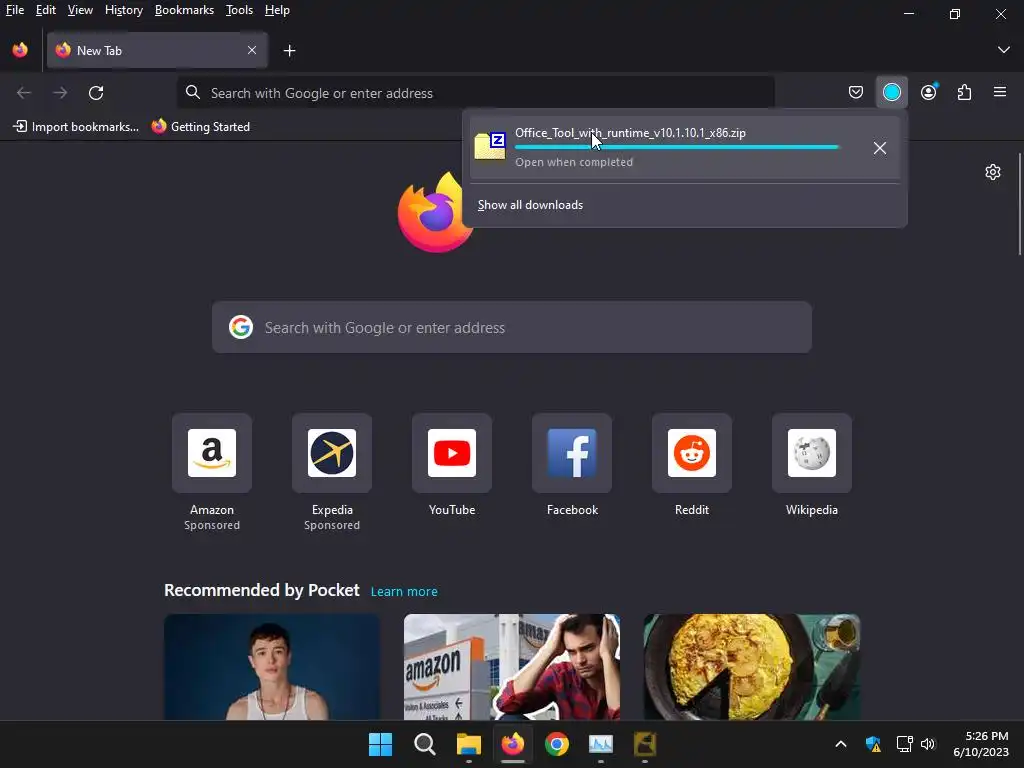Screen dimensions: 1024x768
Task: Open the Firefox account icon
Action: pos(928,93)
